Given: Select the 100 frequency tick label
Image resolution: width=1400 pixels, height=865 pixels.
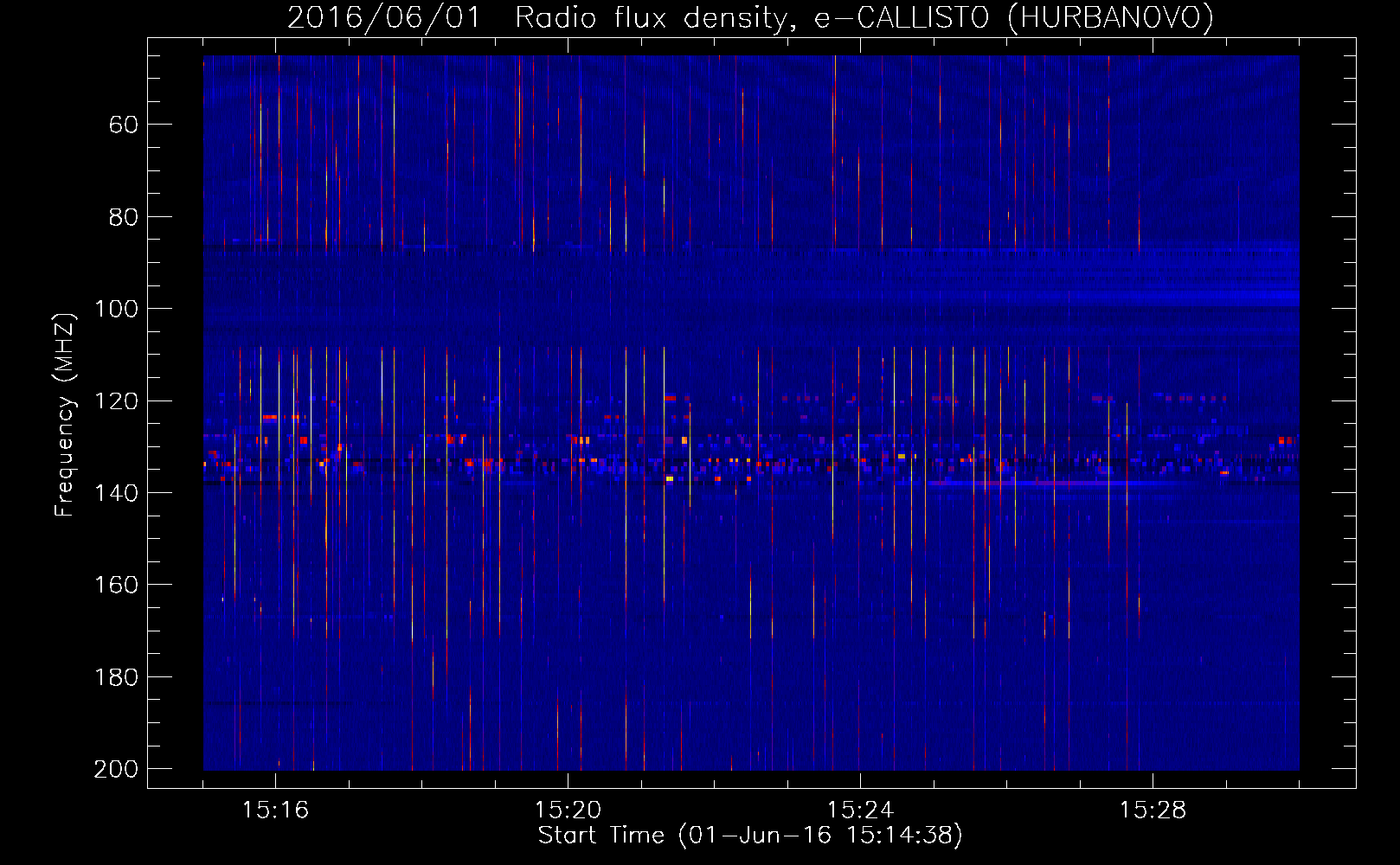Looking at the screenshot, I should point(116,309).
